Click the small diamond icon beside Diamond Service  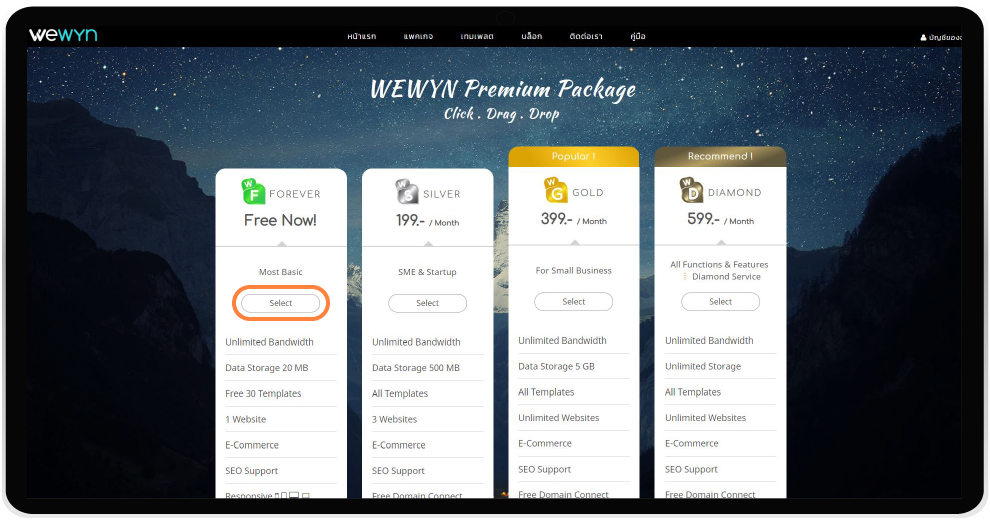coord(685,276)
